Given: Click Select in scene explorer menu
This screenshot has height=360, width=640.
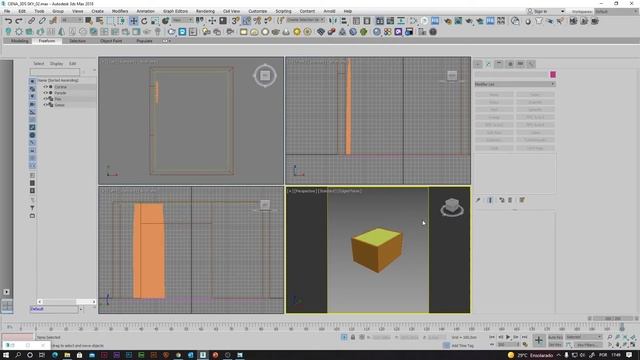Looking at the screenshot, I should (39, 64).
